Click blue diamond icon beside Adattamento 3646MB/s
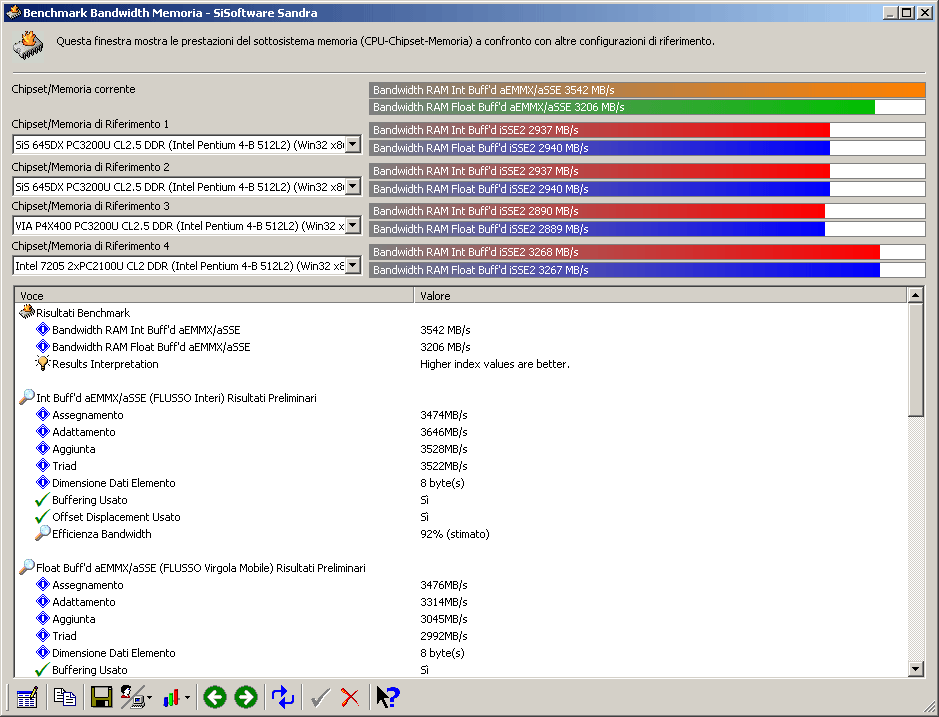The image size is (939, 717). tap(43, 431)
